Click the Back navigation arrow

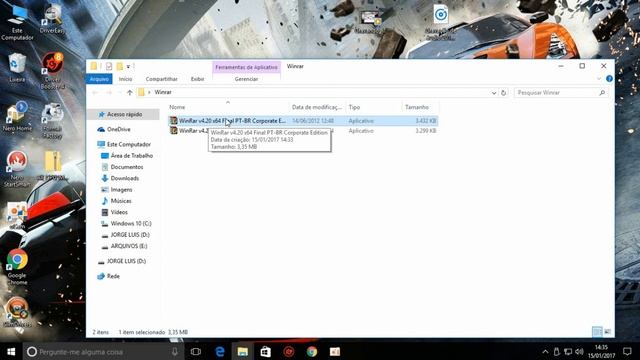pyautogui.click(x=96, y=93)
